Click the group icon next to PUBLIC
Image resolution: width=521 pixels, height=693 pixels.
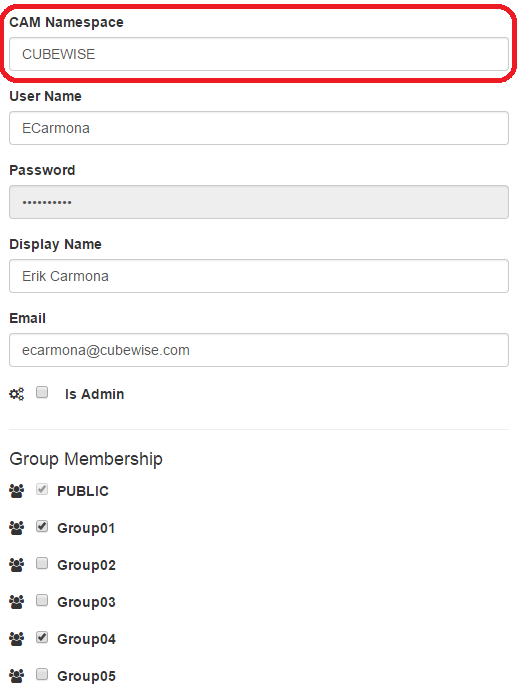(17, 491)
